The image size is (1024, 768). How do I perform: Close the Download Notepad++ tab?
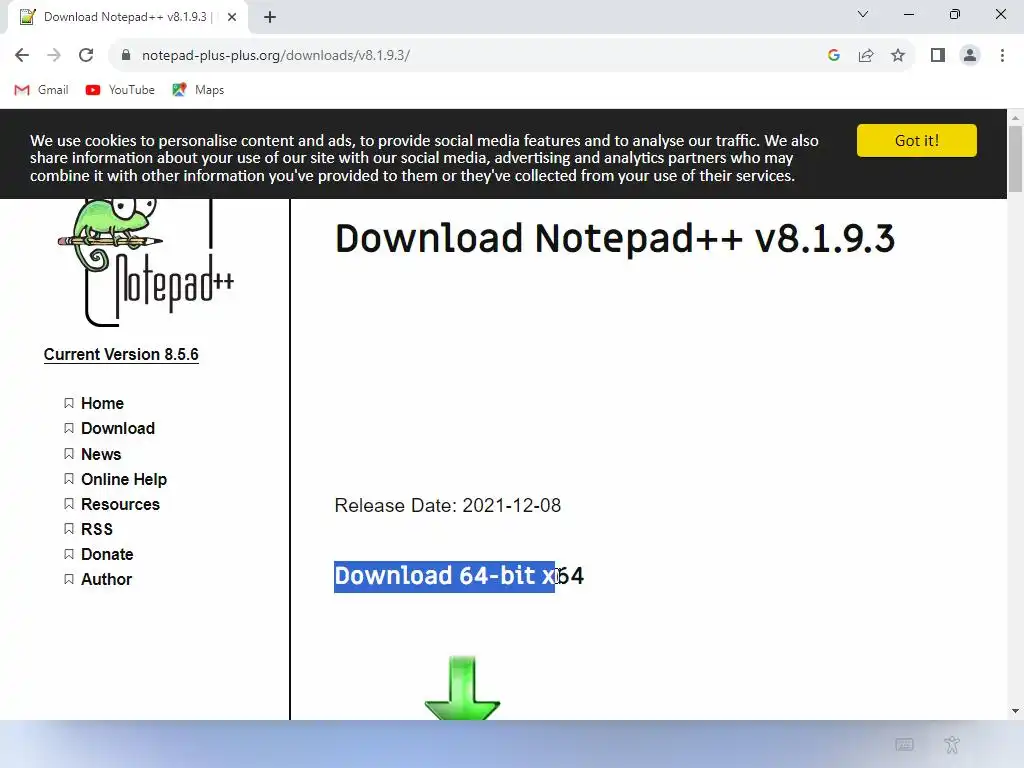pyautogui.click(x=232, y=17)
